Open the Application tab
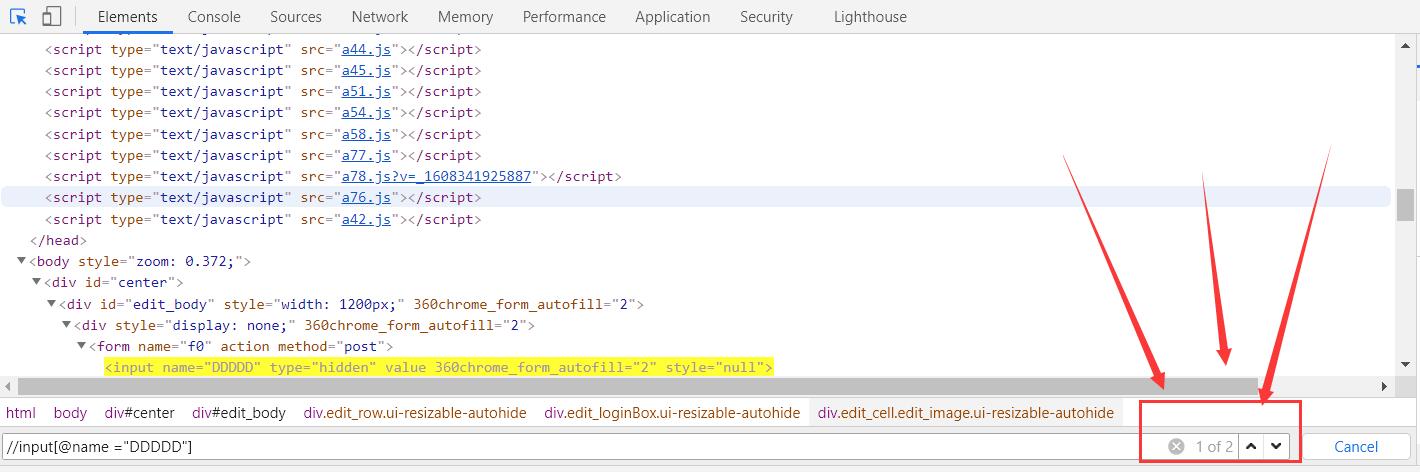This screenshot has height=472, width=1420. click(x=673, y=16)
